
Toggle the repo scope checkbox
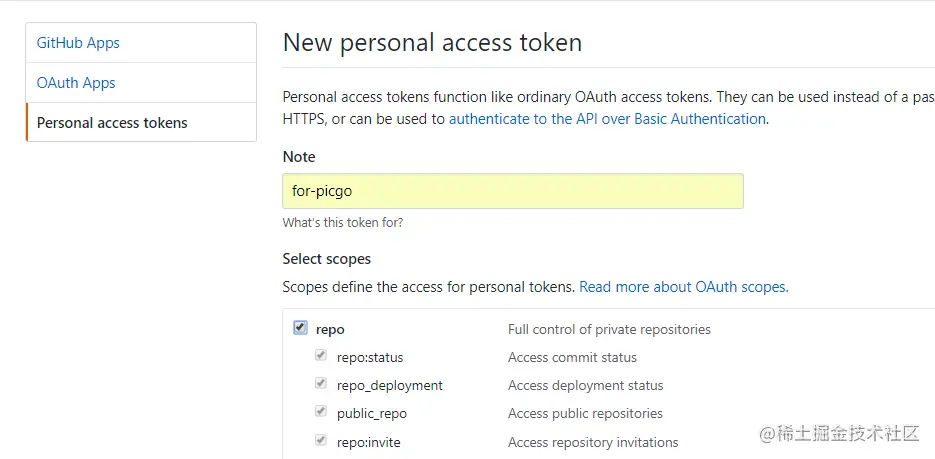click(x=300, y=328)
